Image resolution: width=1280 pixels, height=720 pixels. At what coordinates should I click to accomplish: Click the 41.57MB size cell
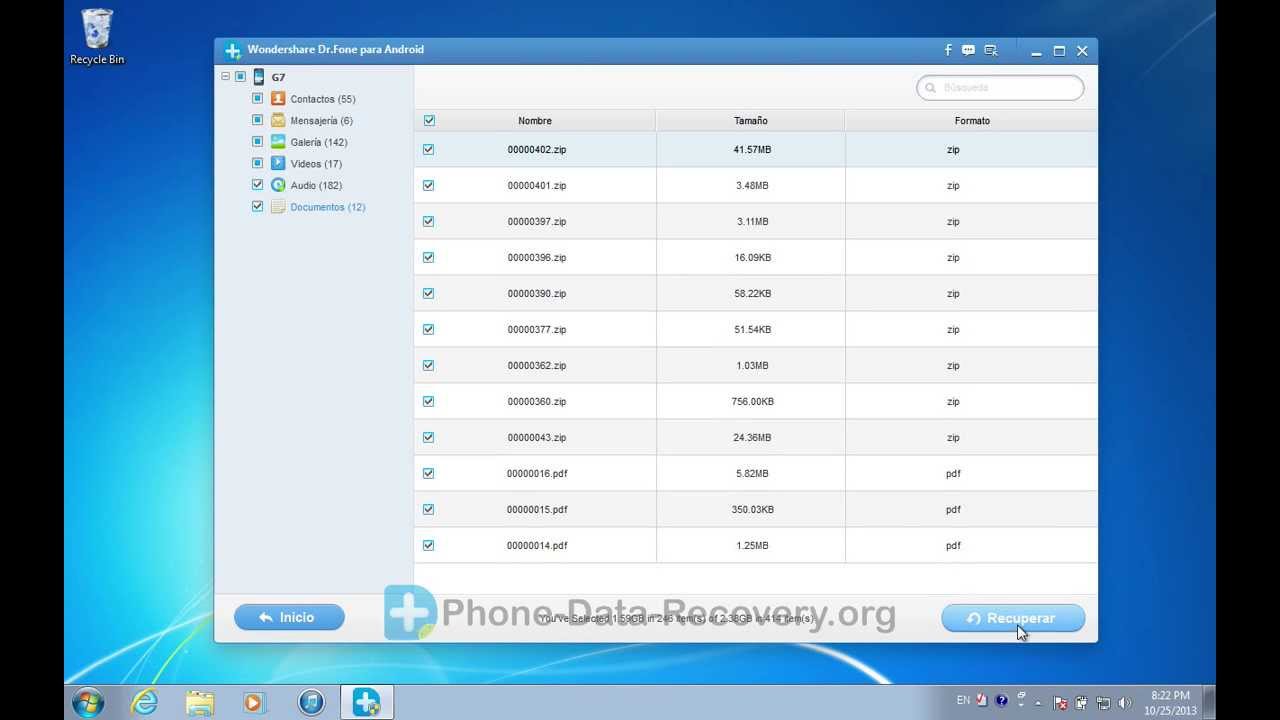pos(752,150)
